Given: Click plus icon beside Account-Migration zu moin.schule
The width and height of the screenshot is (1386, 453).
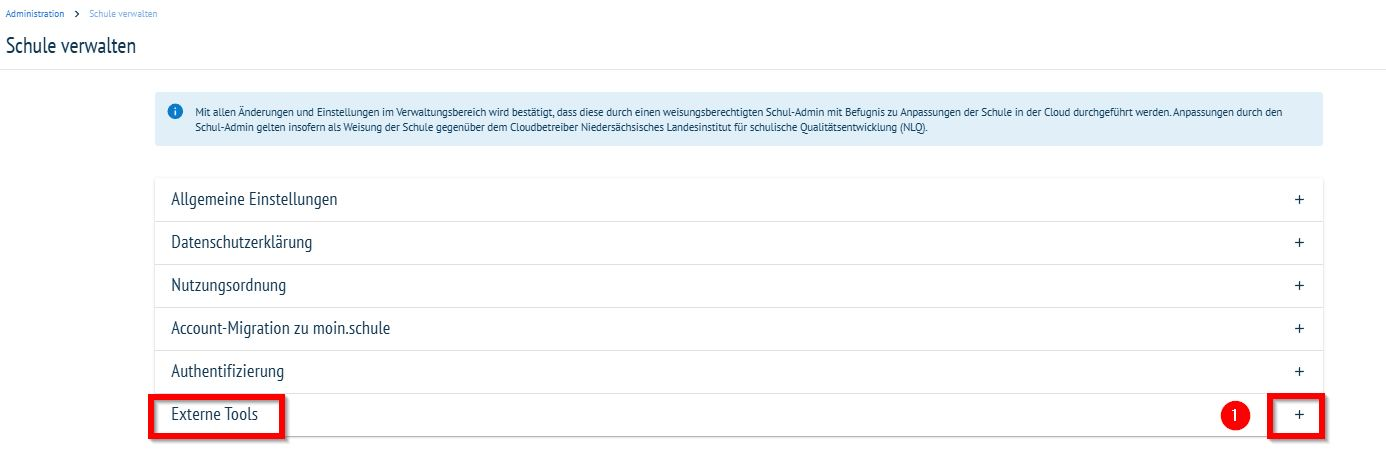Looking at the screenshot, I should pyautogui.click(x=1299, y=329).
